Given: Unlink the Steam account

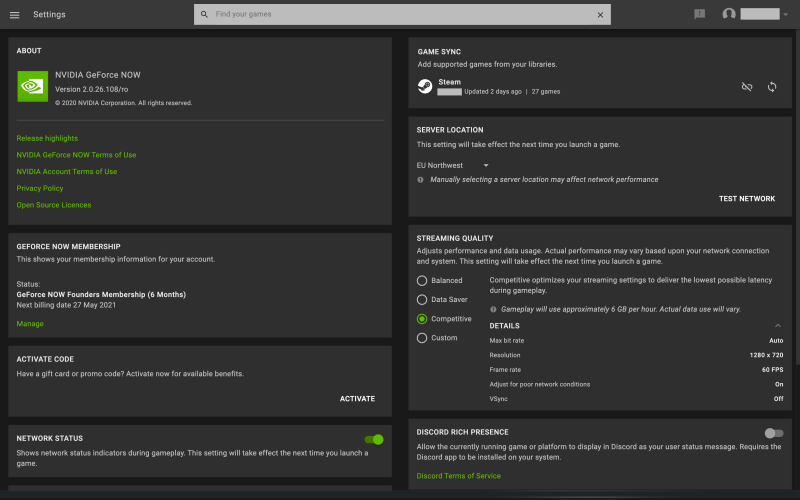Looking at the screenshot, I should tap(746, 87).
